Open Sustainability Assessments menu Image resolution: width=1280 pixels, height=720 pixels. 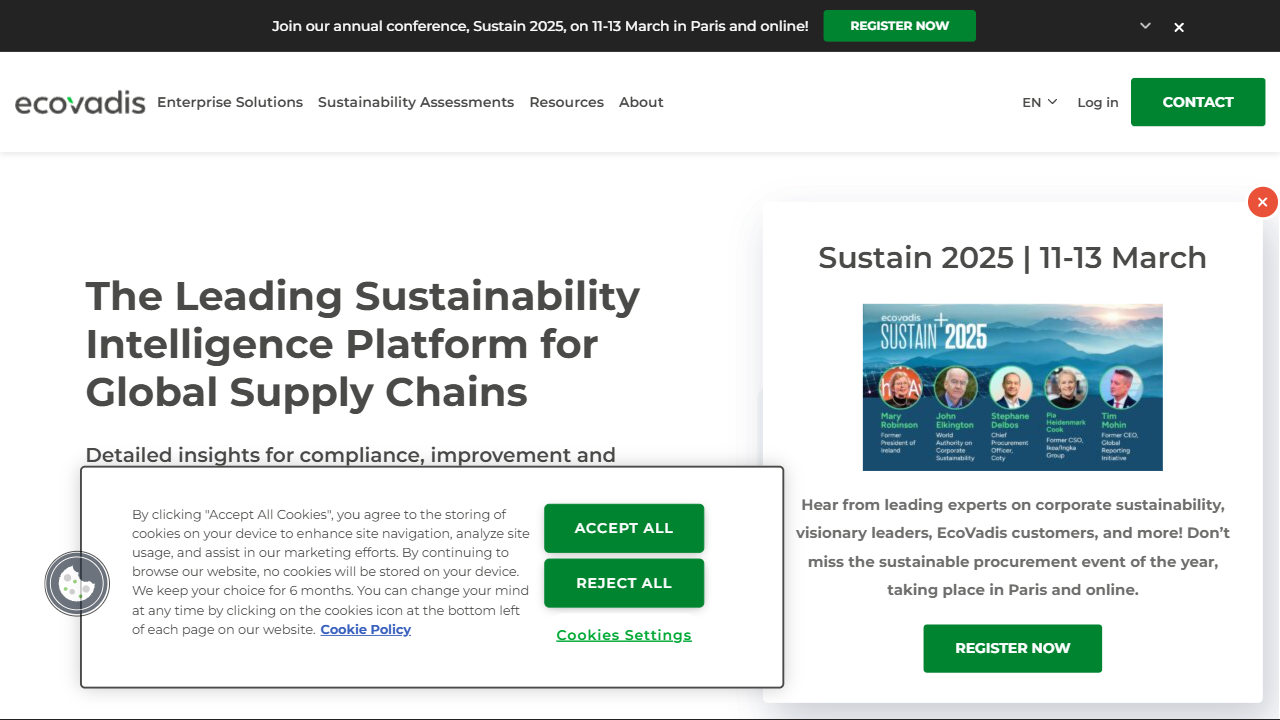click(x=416, y=102)
